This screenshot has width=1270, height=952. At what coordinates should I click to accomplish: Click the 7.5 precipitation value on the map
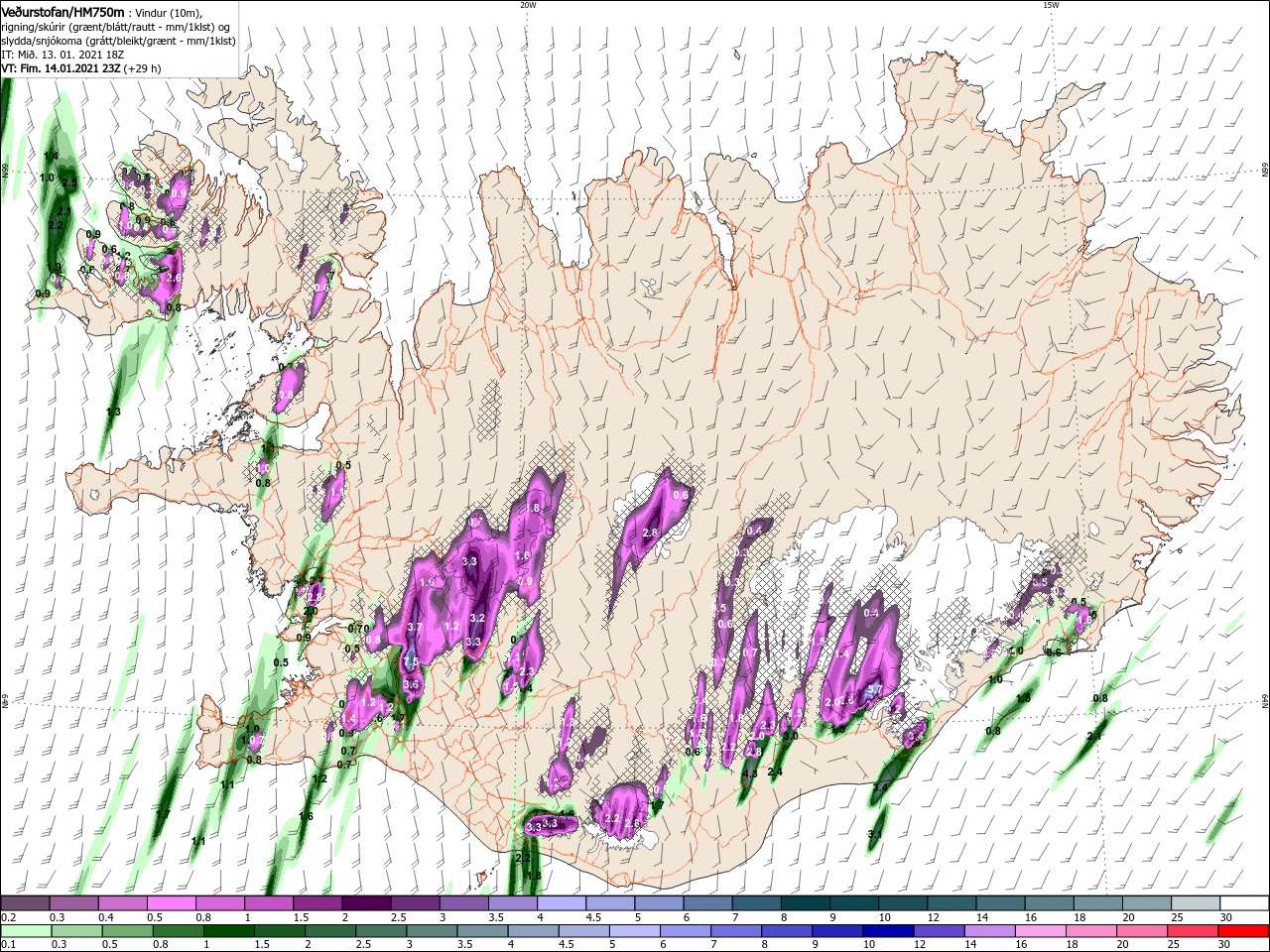(x=410, y=660)
